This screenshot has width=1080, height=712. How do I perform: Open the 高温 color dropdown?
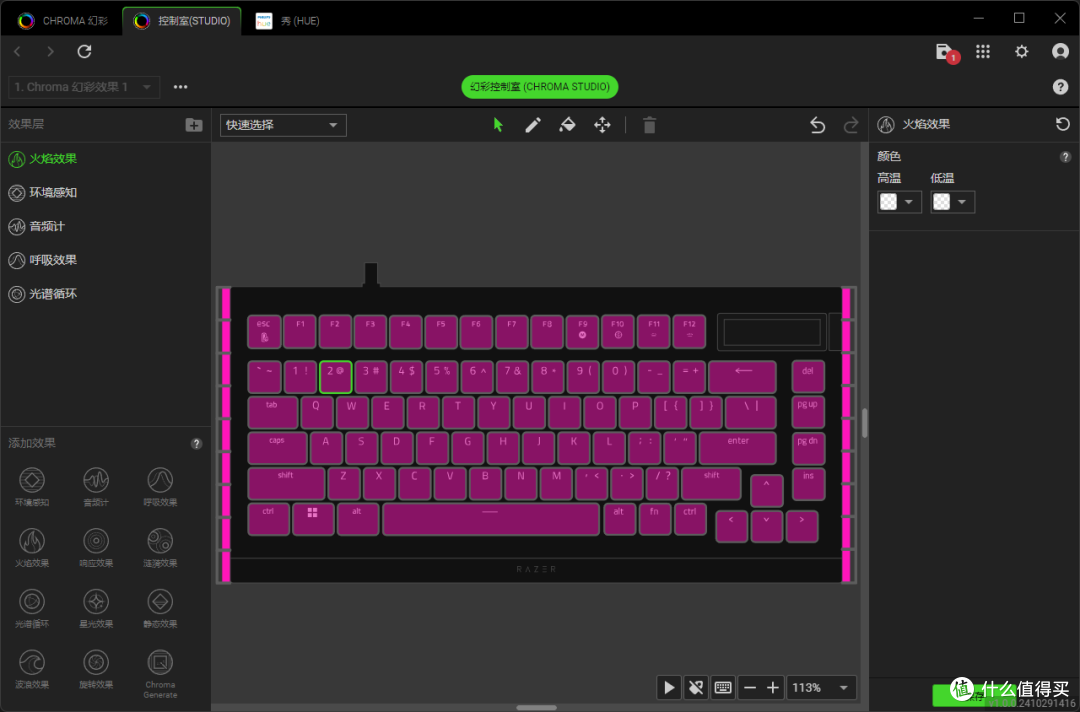coord(909,202)
